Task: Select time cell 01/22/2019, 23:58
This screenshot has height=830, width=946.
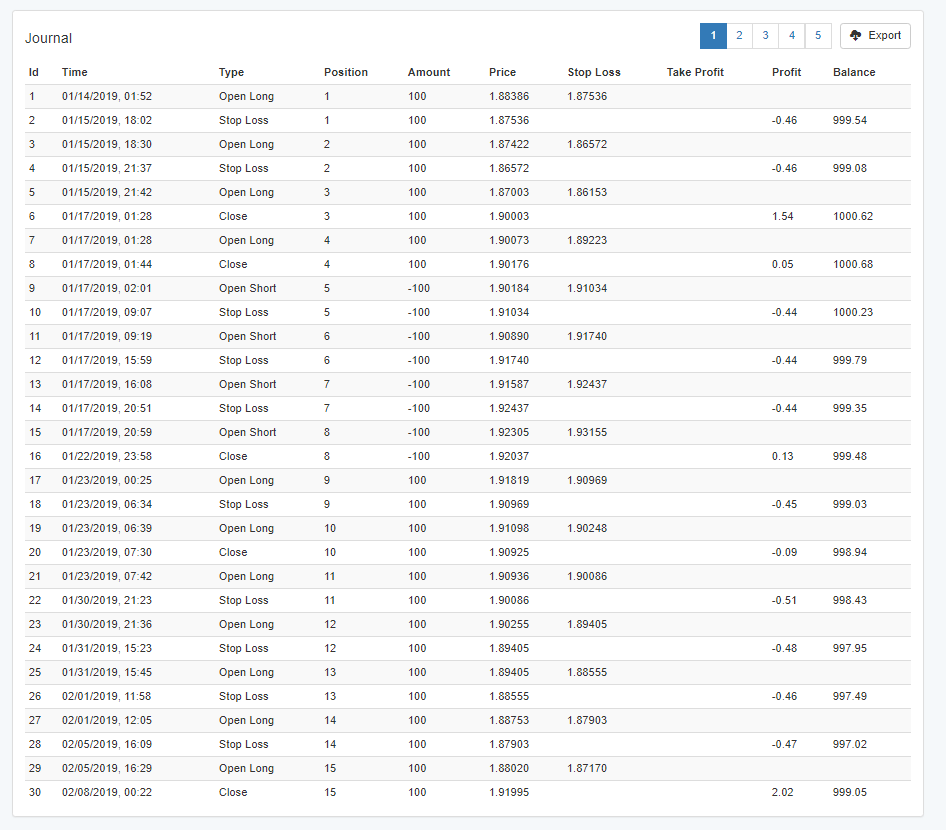Action: [x=107, y=457]
